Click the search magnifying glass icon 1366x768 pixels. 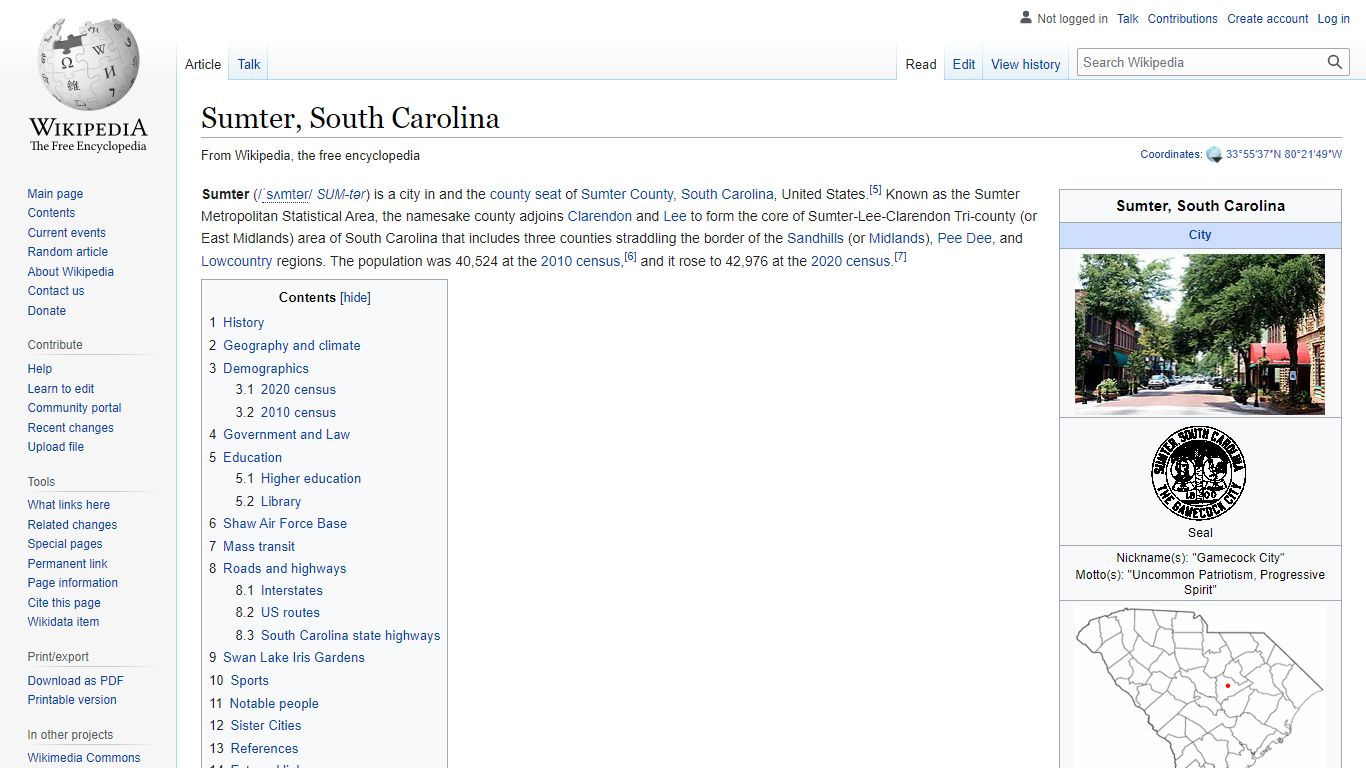pos(1335,62)
